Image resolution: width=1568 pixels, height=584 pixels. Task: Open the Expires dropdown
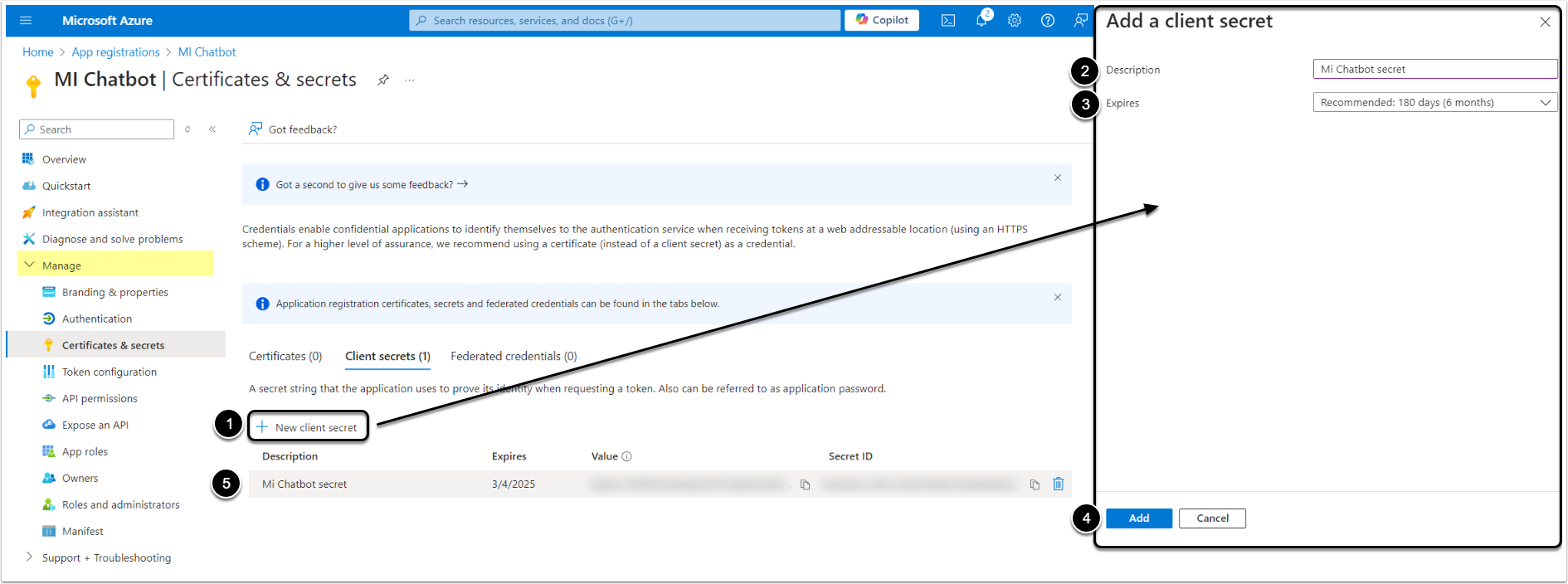point(1435,103)
